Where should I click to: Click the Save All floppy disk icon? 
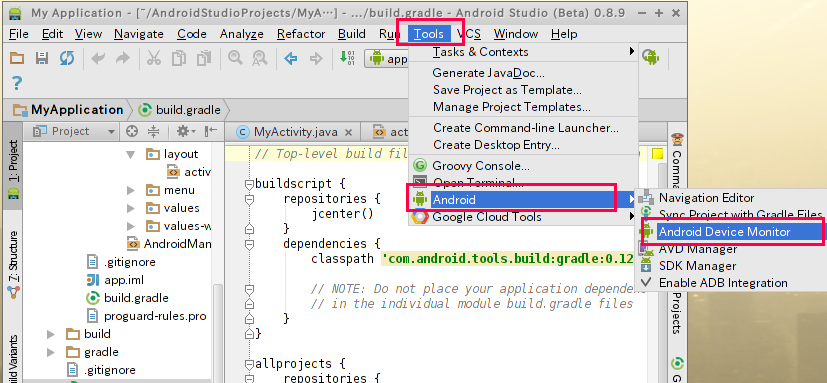tap(42, 58)
